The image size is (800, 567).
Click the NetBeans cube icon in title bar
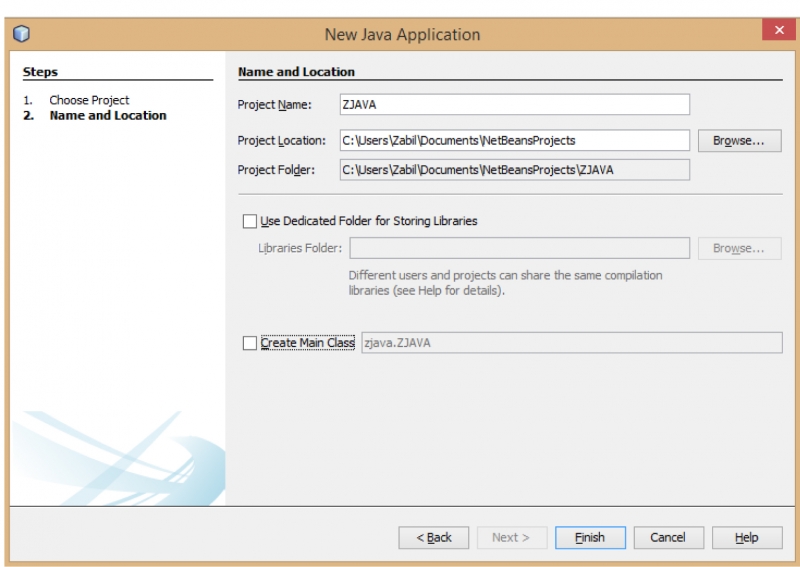click(x=20, y=35)
